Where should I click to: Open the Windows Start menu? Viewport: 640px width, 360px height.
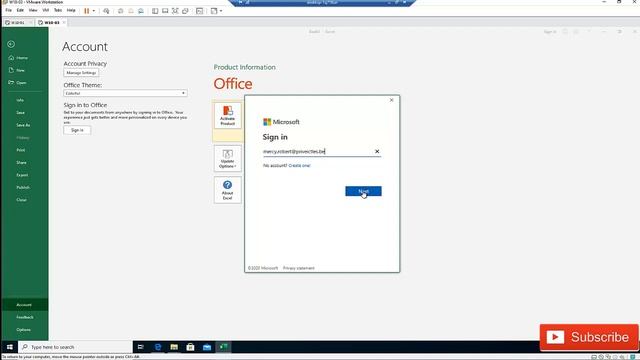pos(9,347)
